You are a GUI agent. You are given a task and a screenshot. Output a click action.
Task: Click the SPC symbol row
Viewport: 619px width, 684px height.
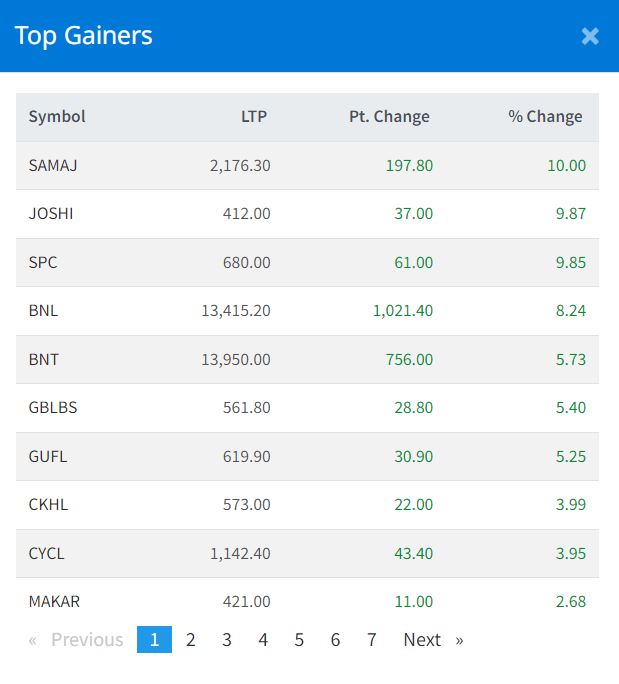point(43,263)
